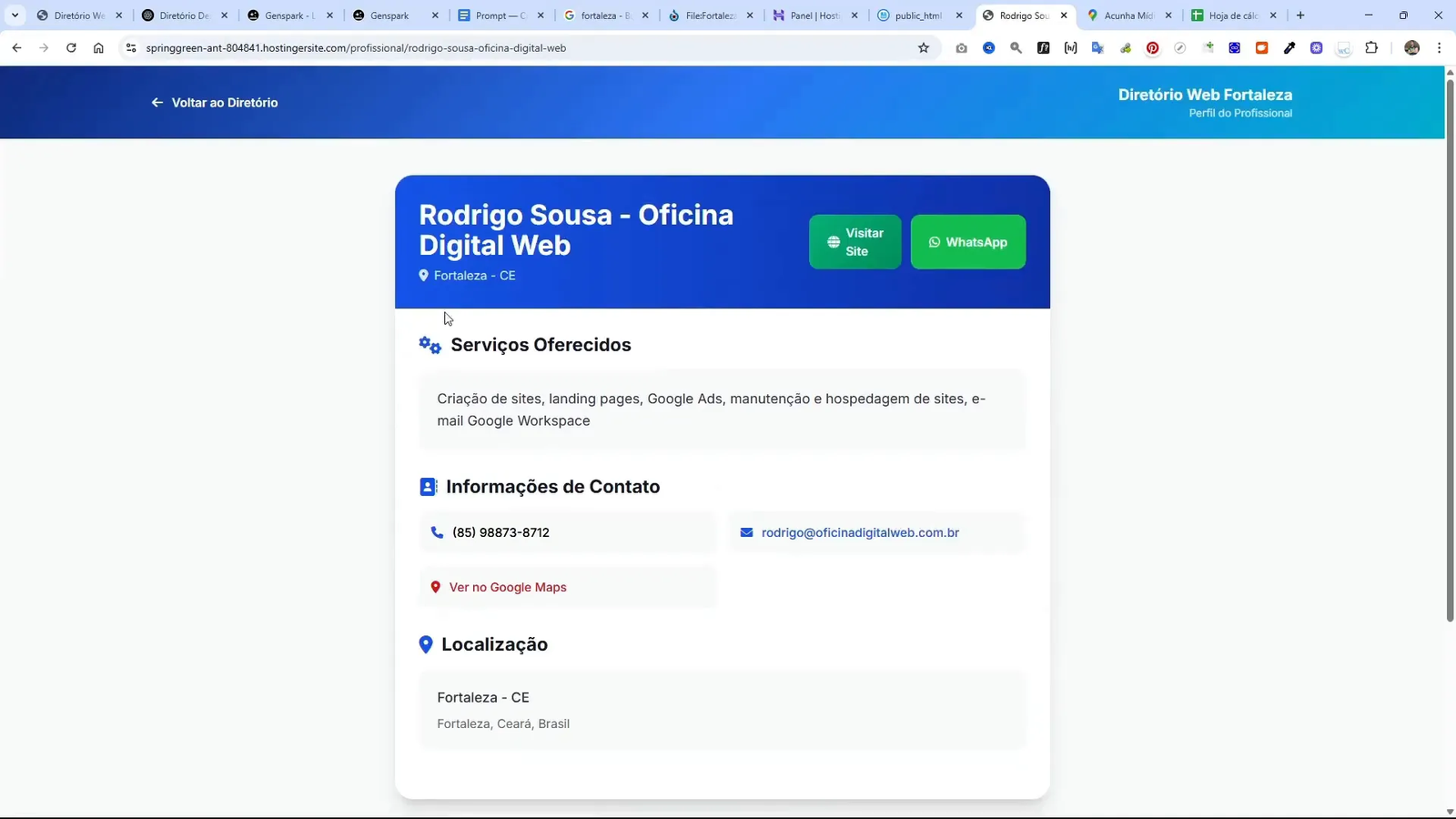Open the camera/screenshot extension icon
Image resolution: width=1456 pixels, height=819 pixels.
962,47
